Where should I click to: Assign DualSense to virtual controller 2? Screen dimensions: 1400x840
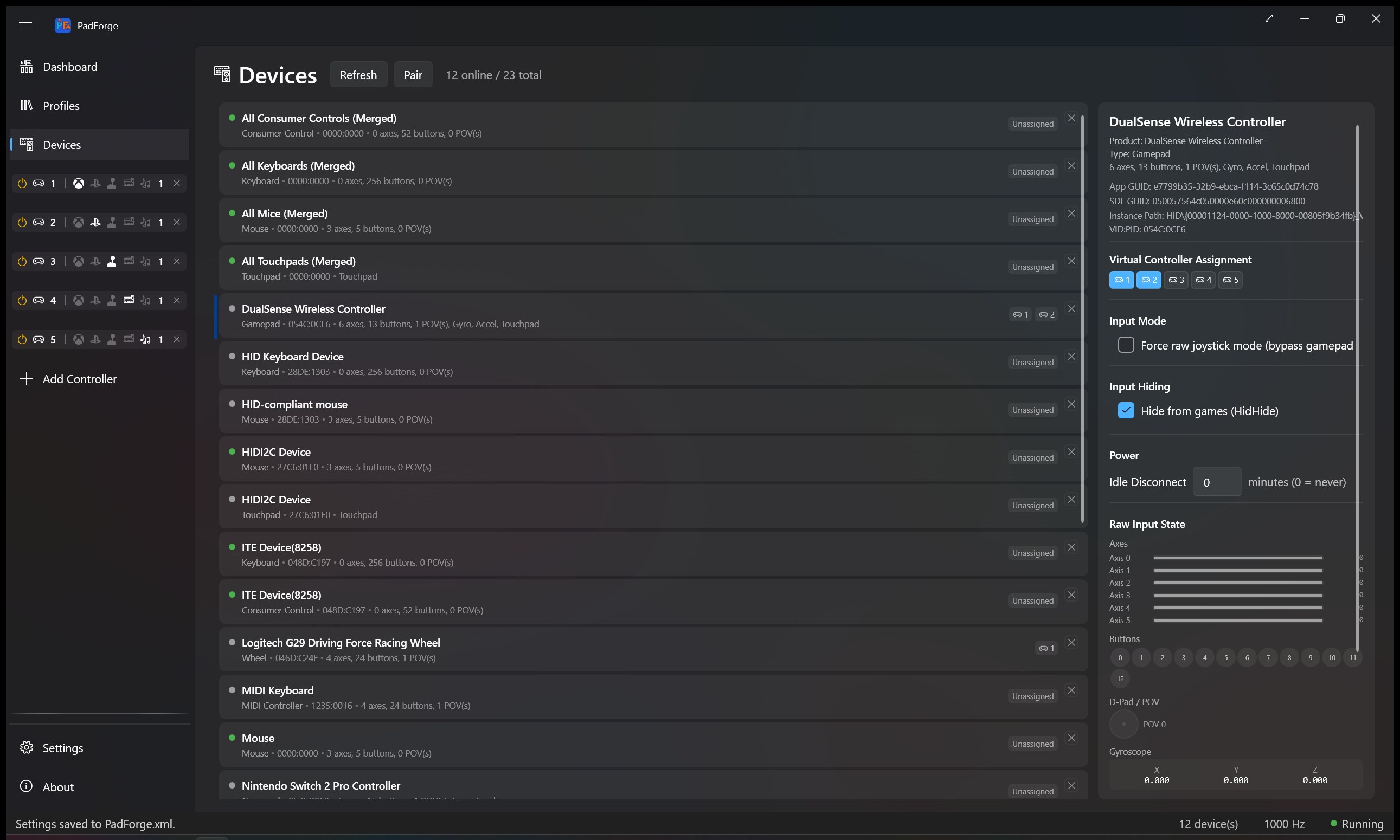point(1148,280)
